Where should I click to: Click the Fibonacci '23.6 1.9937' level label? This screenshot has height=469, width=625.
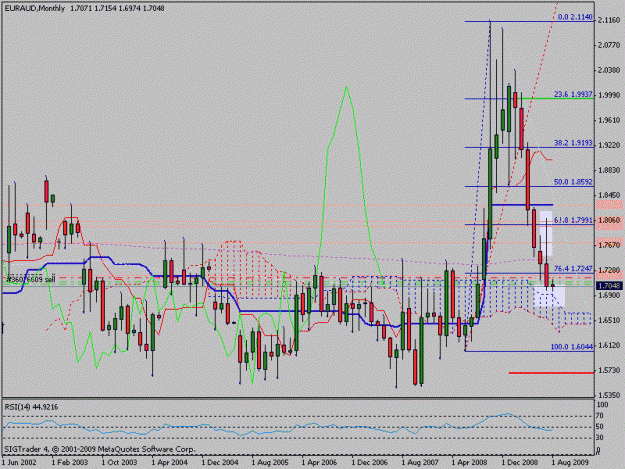(x=573, y=94)
